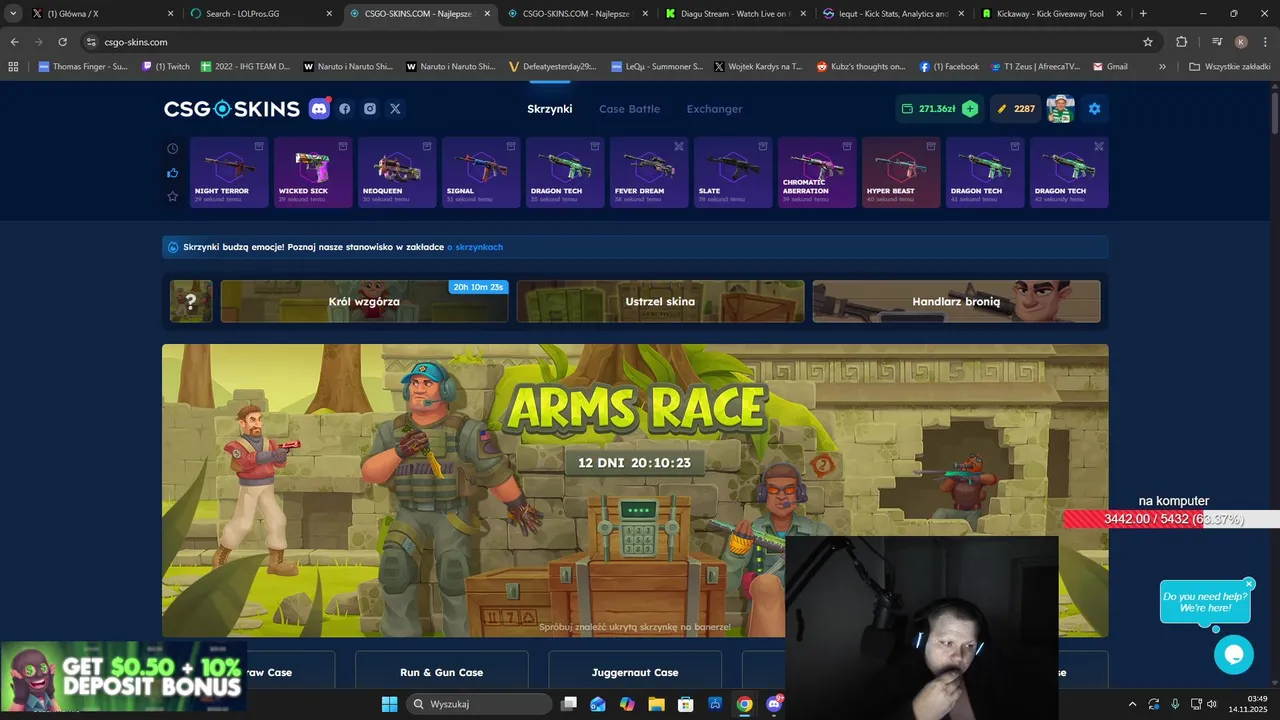Open File Explorer from the taskbar
Screen dimensions: 1280x720
656,704
